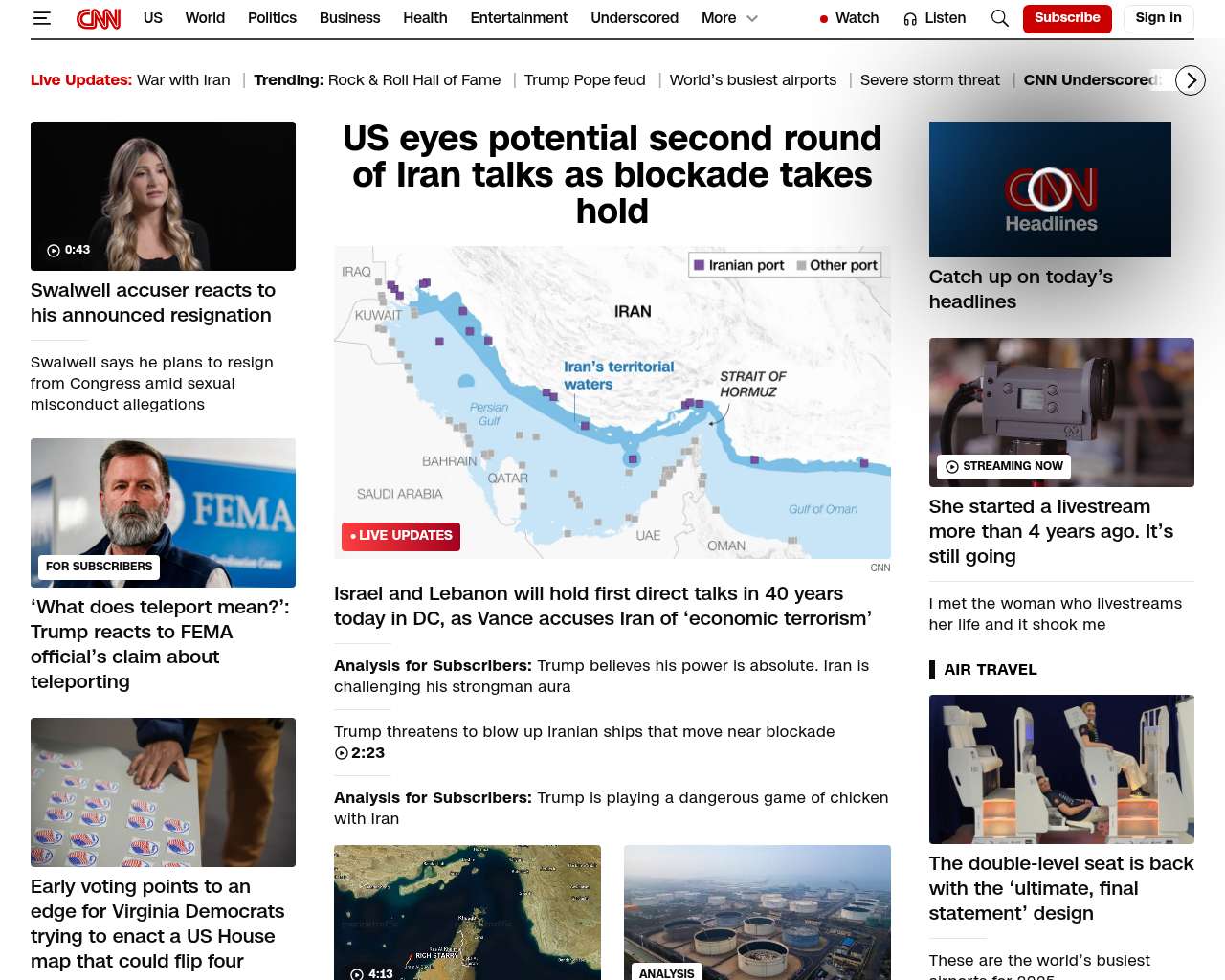Read I met the woman who livestreams
Image resolution: width=1225 pixels, height=980 pixels.
coord(1056,613)
